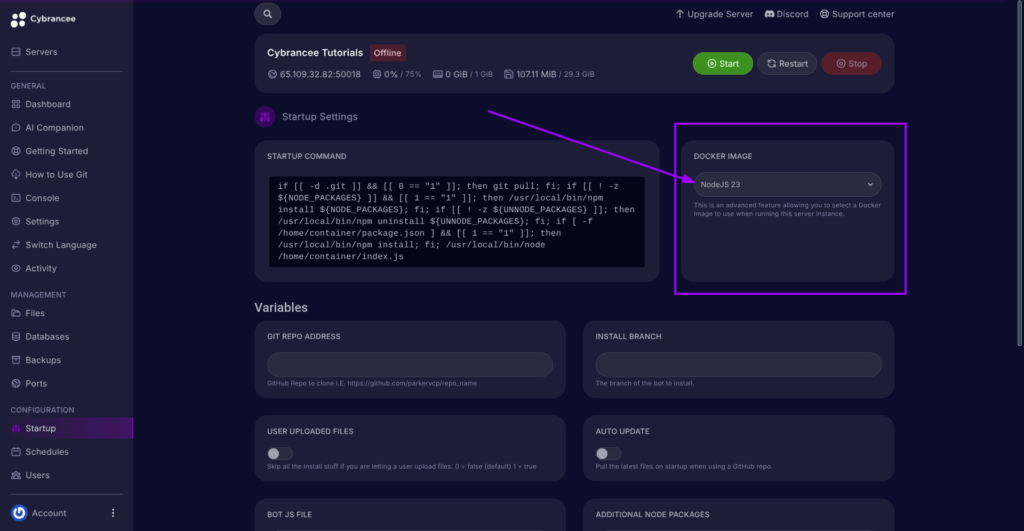Click the Cybrancee logo icon
The width and height of the screenshot is (1024, 531).
point(18,20)
